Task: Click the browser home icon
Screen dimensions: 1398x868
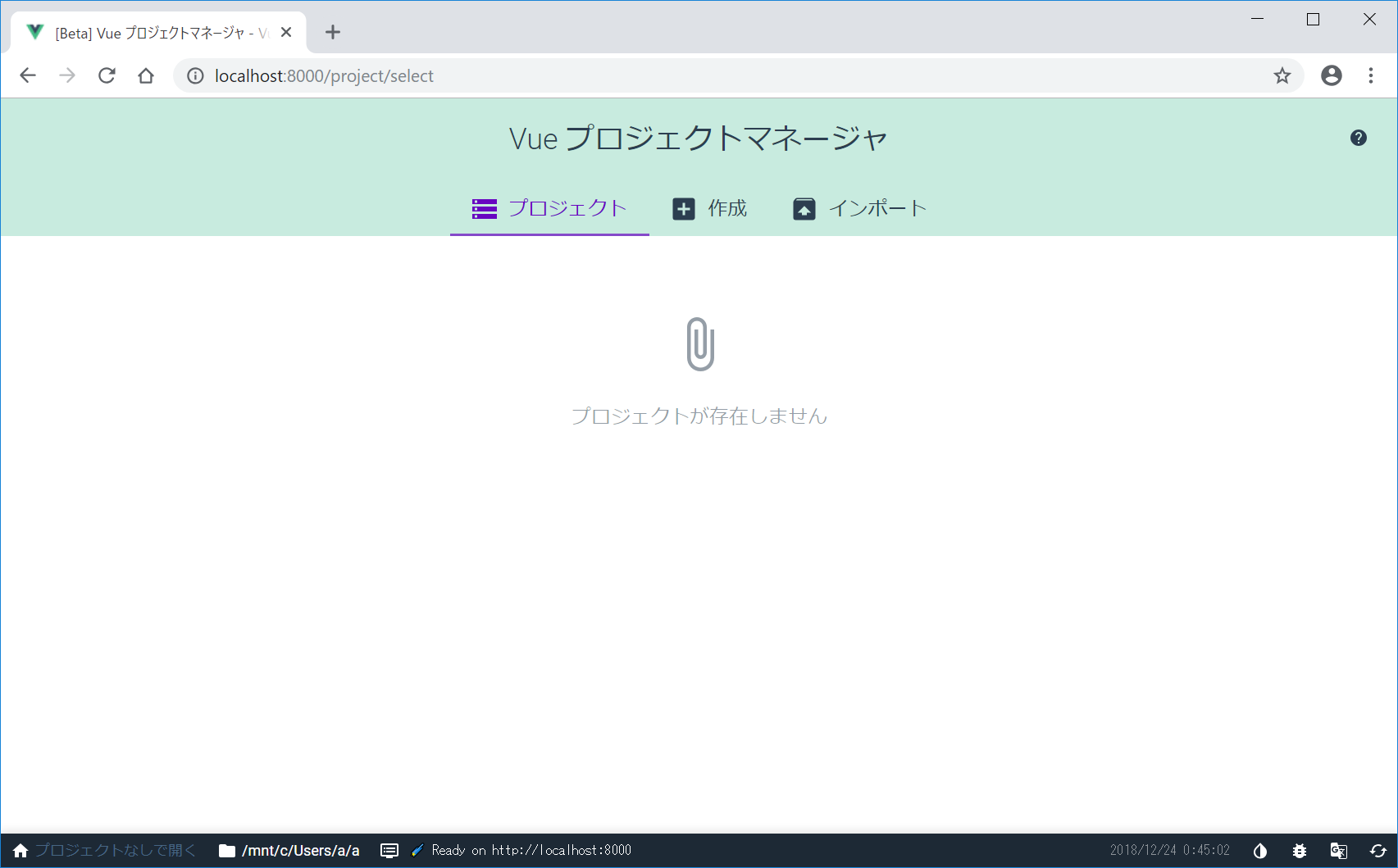Action: point(146,75)
